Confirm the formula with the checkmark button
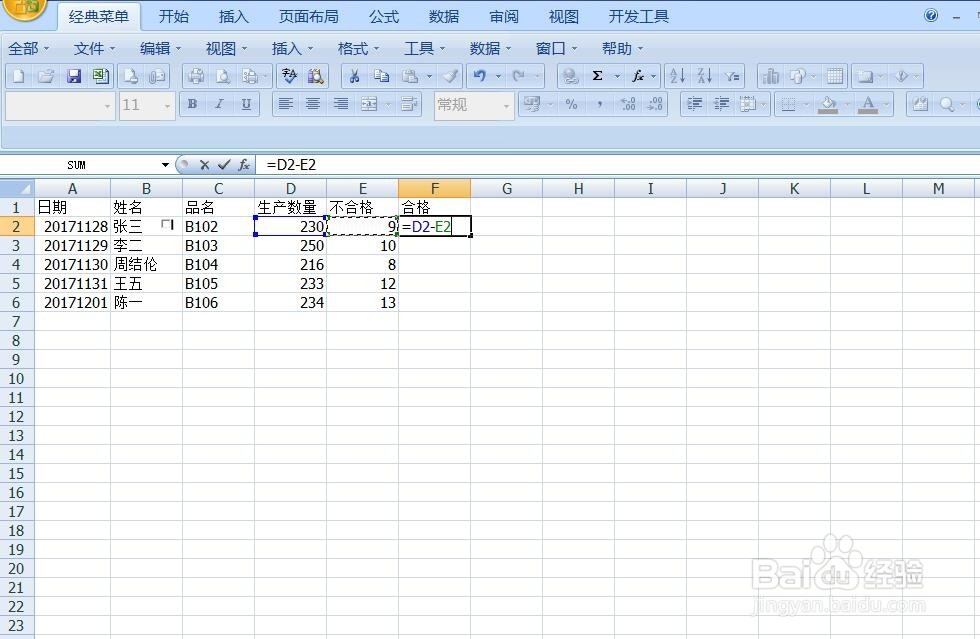The height and width of the screenshot is (639, 980). pyautogui.click(x=225, y=164)
